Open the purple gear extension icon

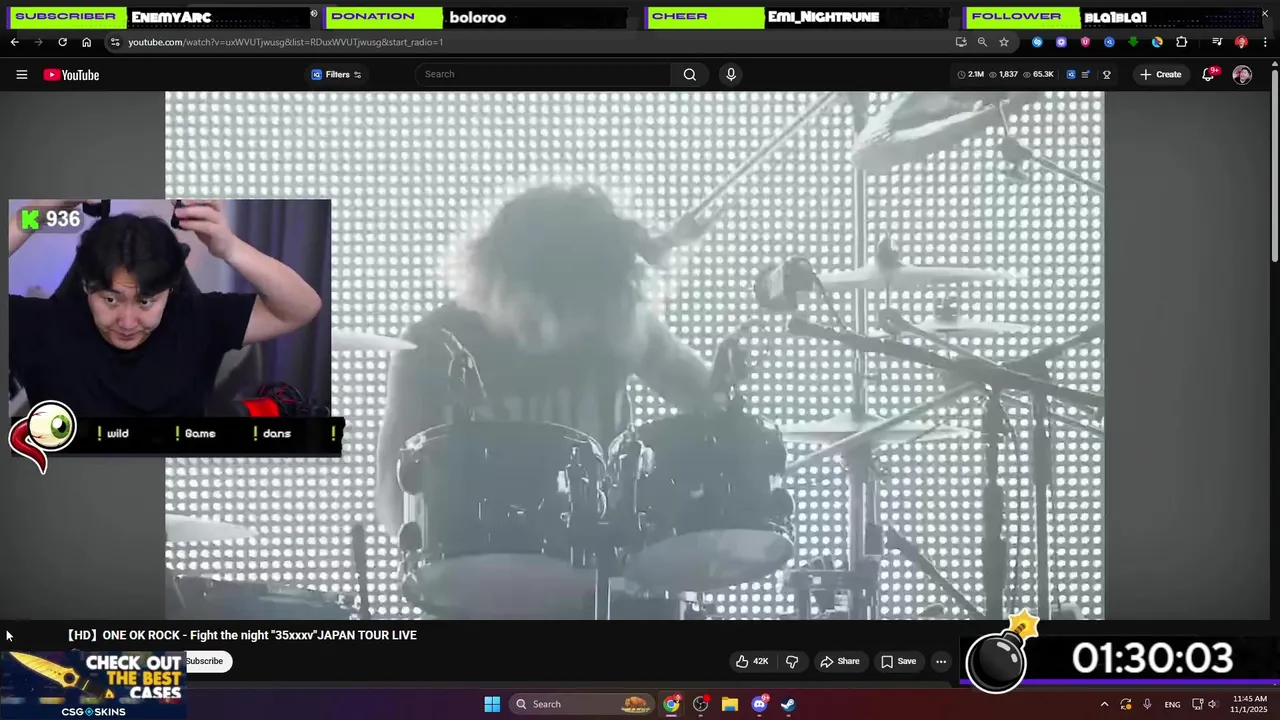(1061, 42)
